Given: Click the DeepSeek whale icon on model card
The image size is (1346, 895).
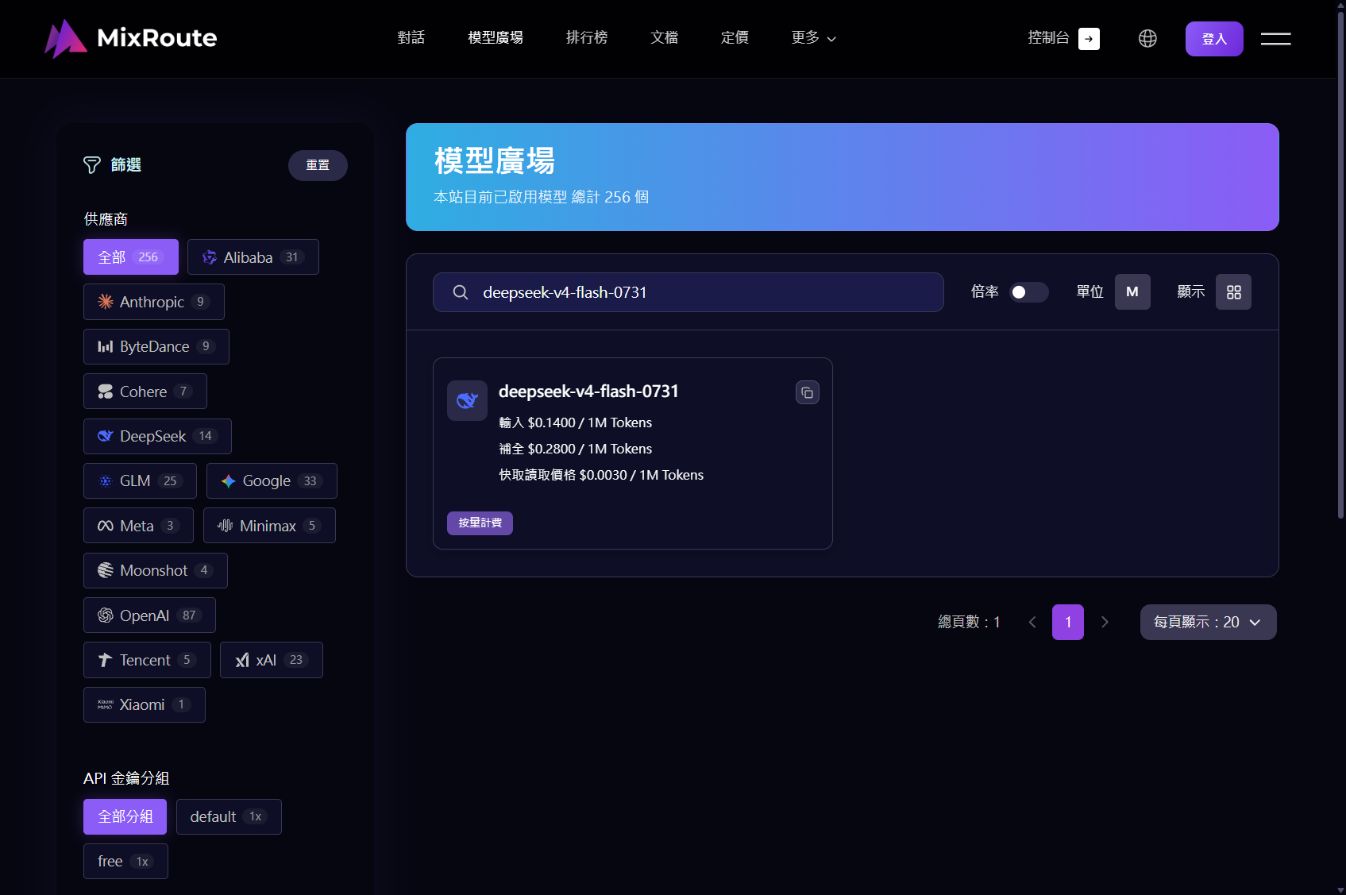Looking at the screenshot, I should [x=467, y=400].
